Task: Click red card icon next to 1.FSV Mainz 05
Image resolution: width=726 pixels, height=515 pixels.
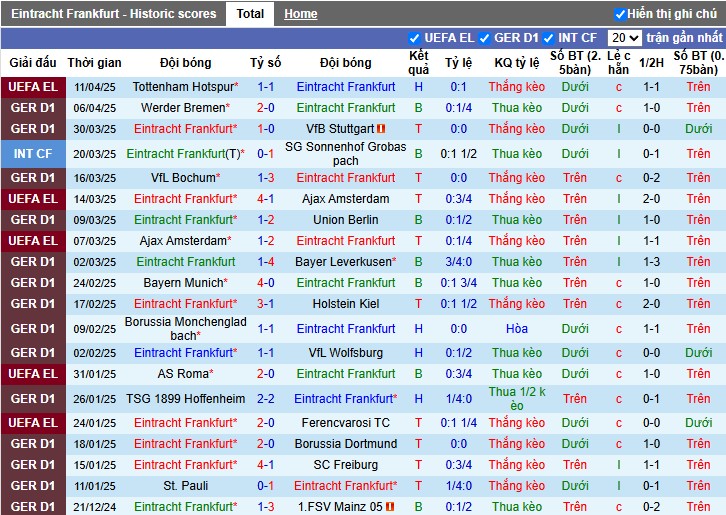Action: click(x=390, y=507)
